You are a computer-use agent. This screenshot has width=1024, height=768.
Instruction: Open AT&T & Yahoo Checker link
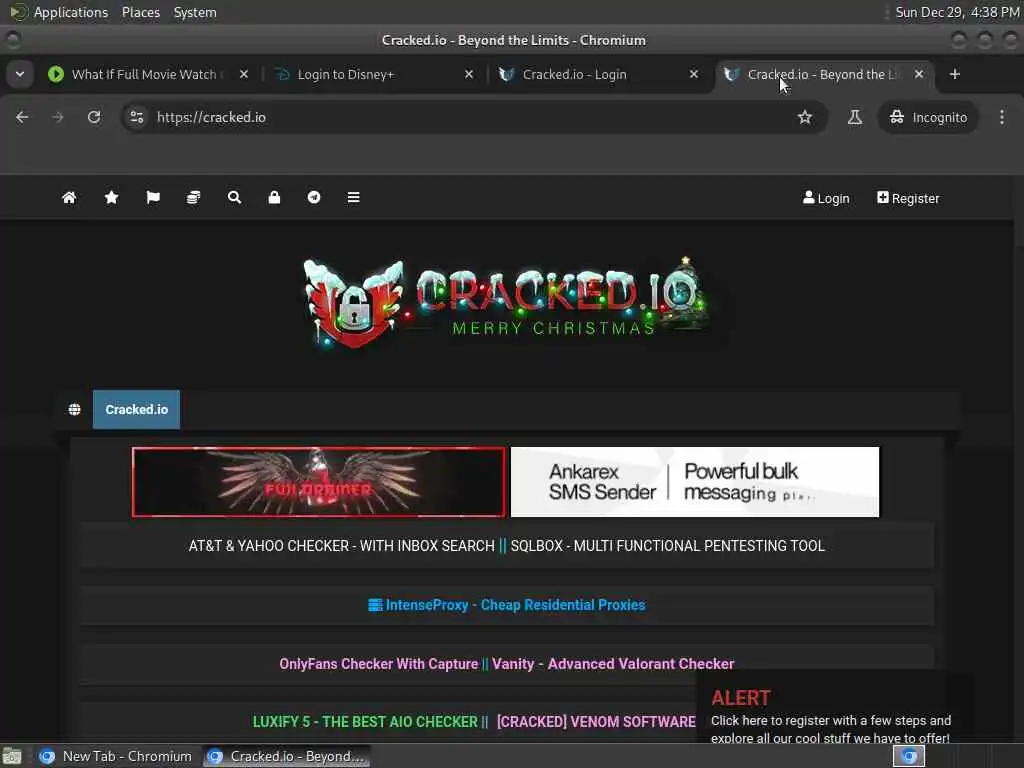tap(342, 546)
